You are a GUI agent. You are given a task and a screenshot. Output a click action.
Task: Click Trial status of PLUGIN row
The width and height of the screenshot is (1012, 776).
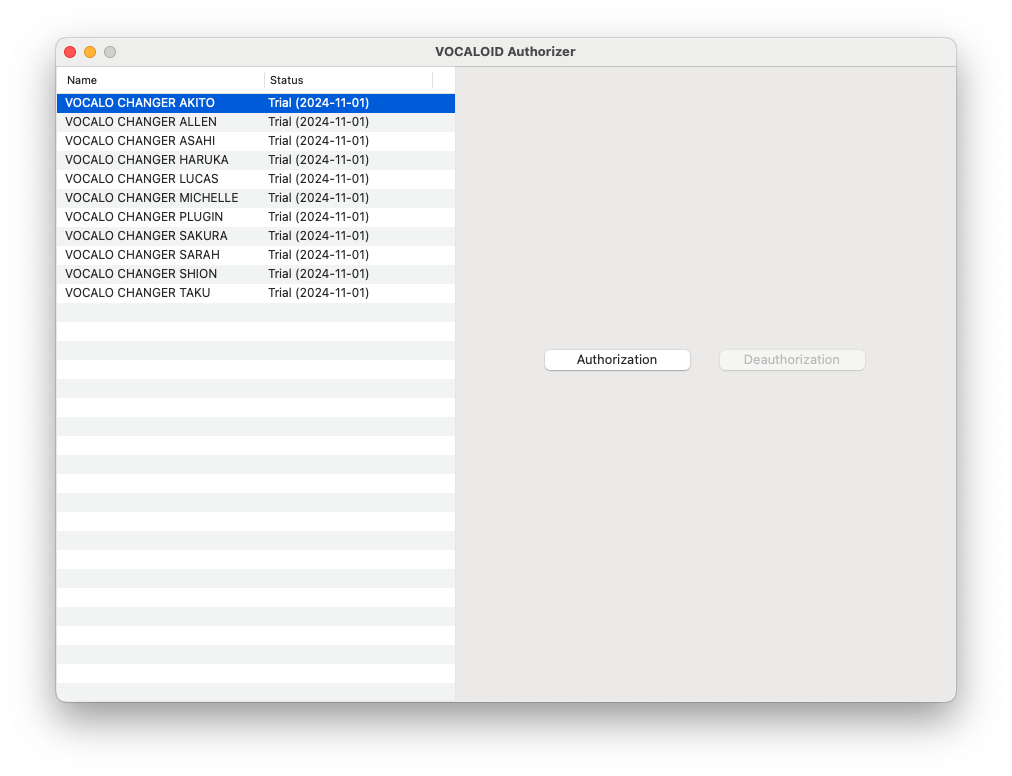(318, 217)
